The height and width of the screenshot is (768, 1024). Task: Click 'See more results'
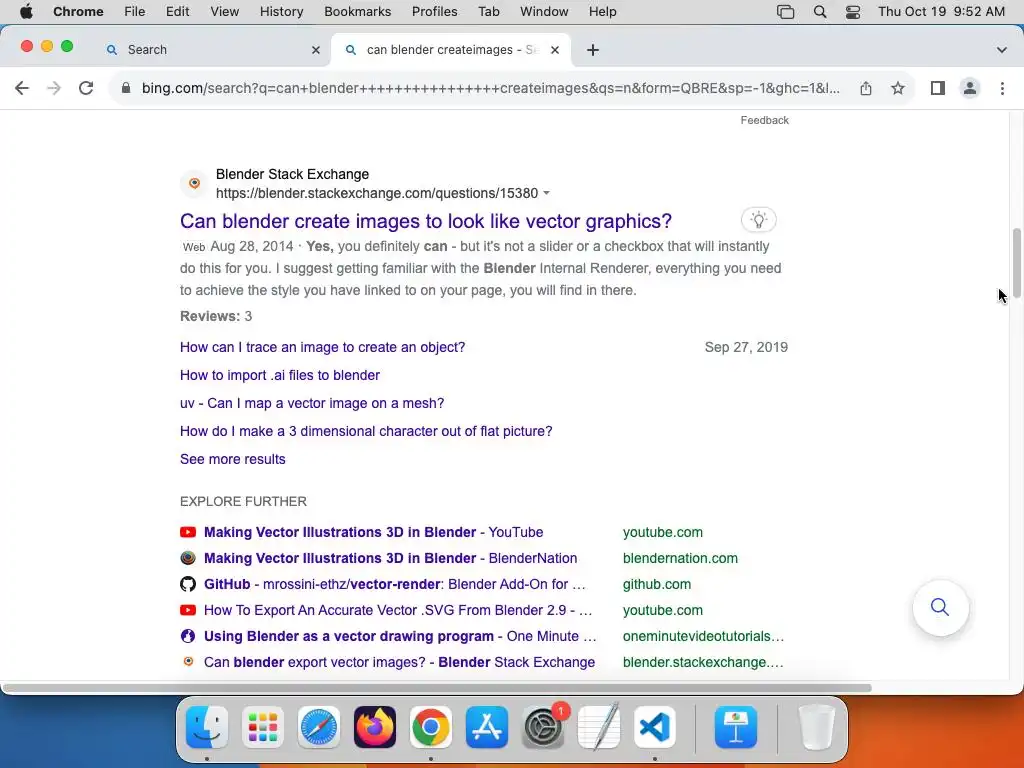point(232,459)
